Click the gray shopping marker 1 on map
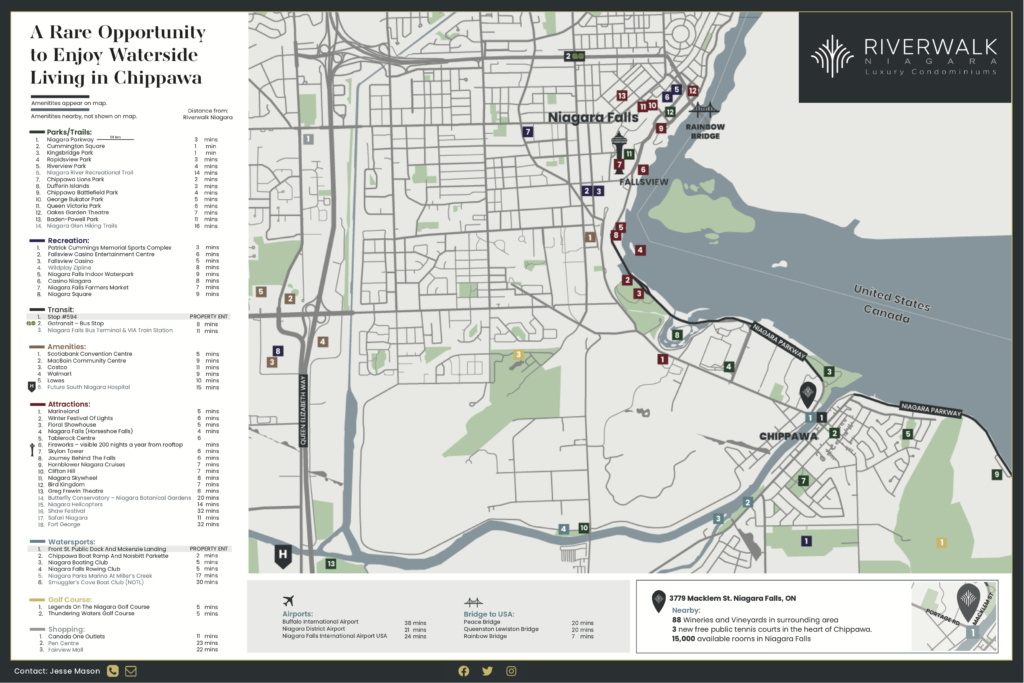This screenshot has height=683, width=1024. tap(308, 139)
